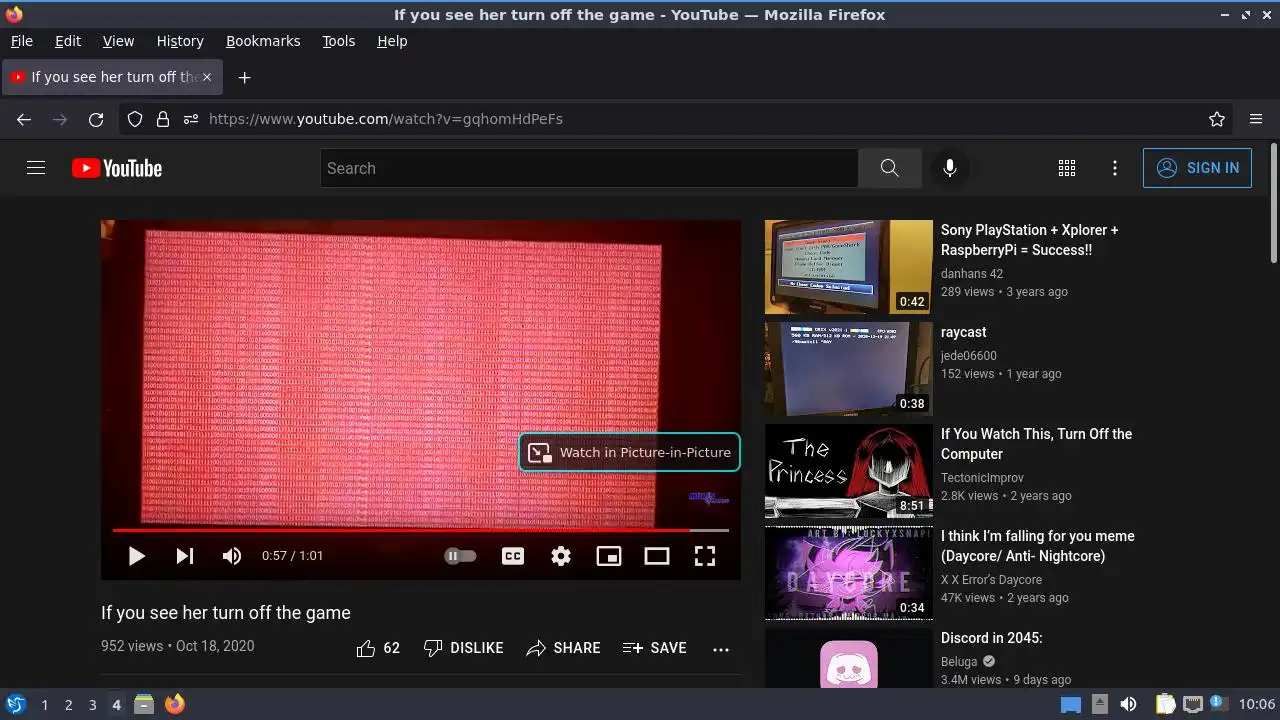Enter full screen mode
The width and height of the screenshot is (1280, 720).
pyautogui.click(x=705, y=556)
